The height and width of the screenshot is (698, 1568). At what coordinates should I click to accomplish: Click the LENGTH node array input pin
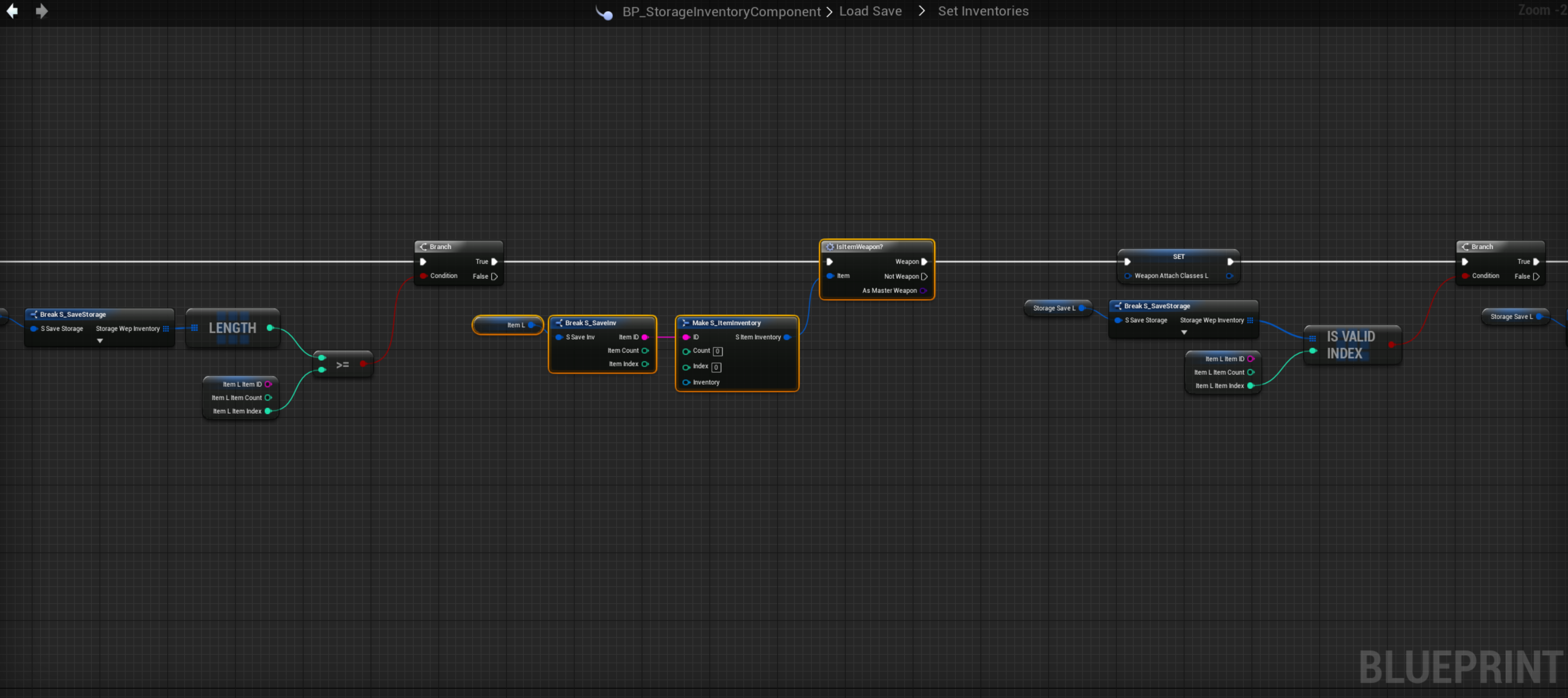(194, 328)
